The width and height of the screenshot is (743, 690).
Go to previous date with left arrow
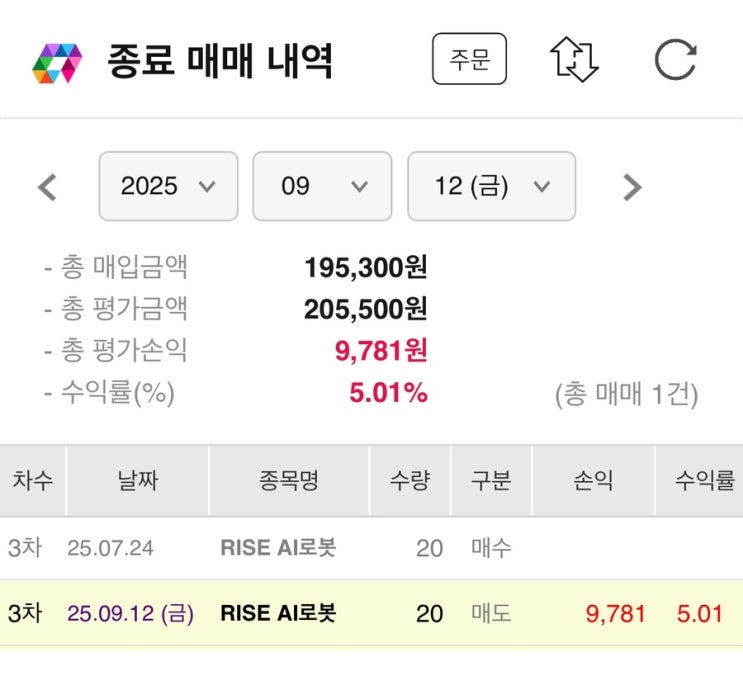pyautogui.click(x=47, y=187)
